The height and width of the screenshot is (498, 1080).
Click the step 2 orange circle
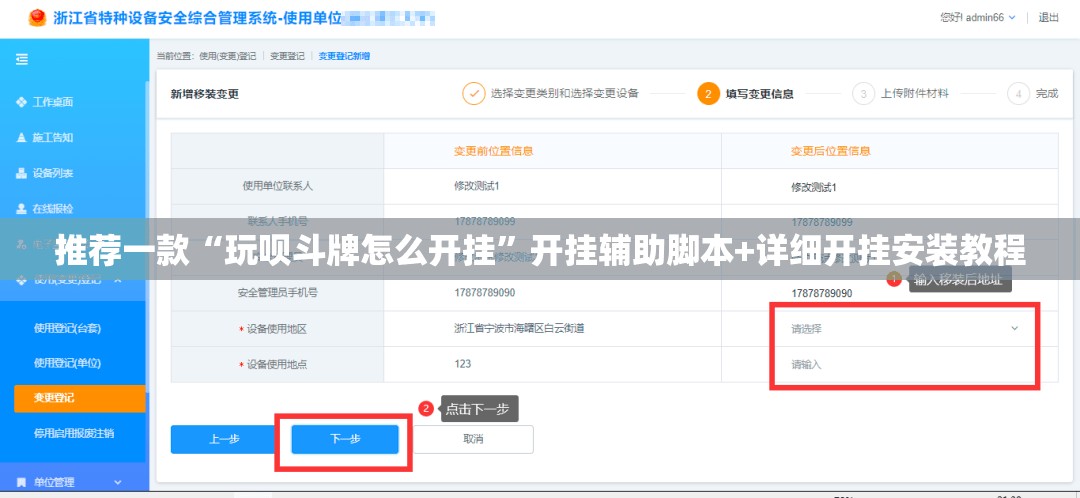[708, 94]
